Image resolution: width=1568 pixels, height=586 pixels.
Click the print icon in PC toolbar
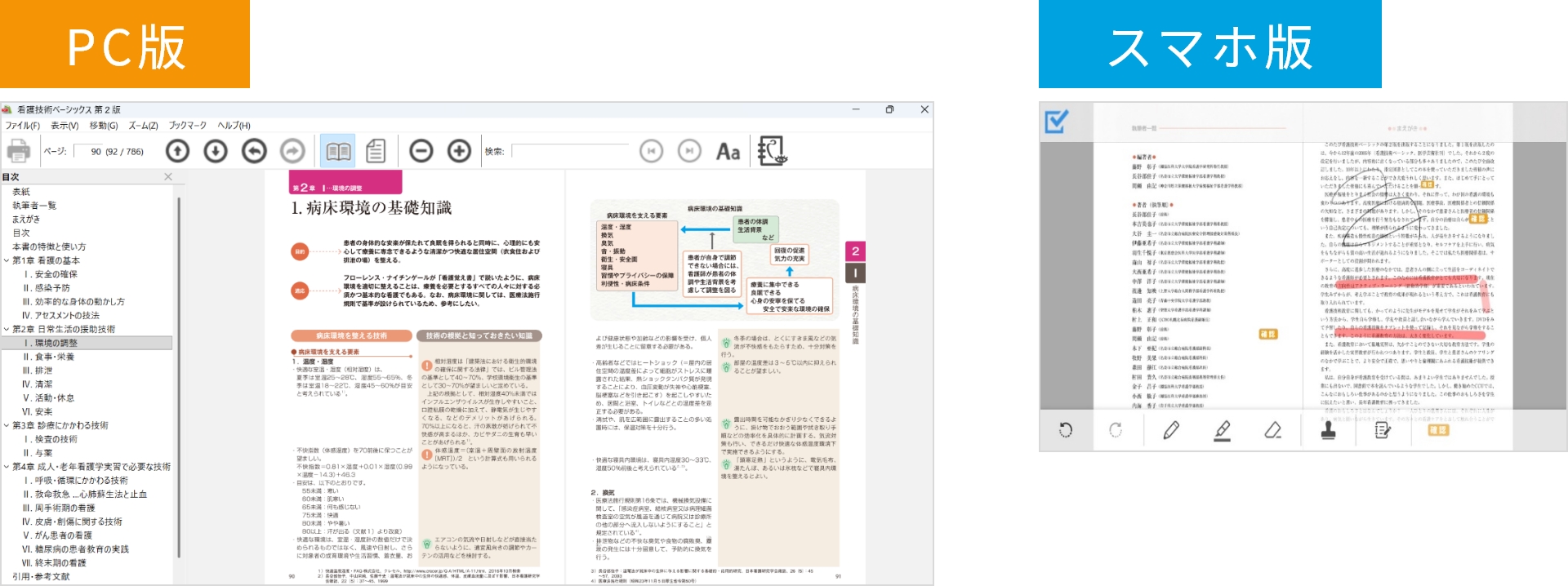point(19,151)
